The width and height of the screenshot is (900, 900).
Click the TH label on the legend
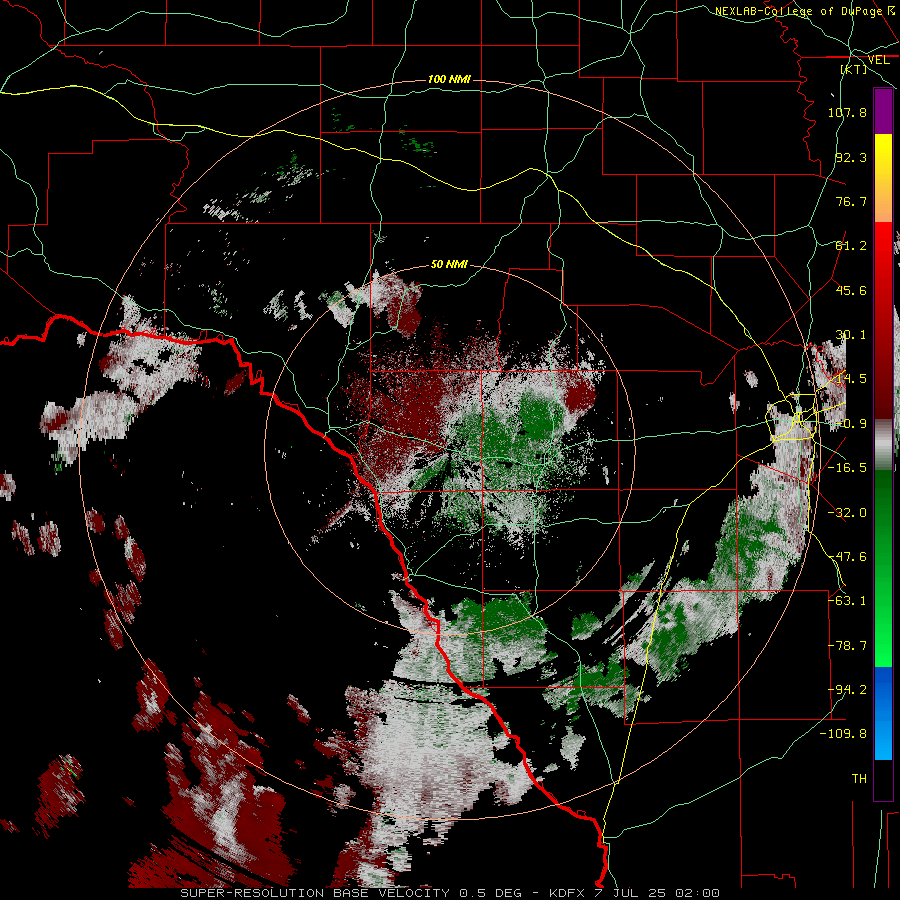(x=859, y=779)
